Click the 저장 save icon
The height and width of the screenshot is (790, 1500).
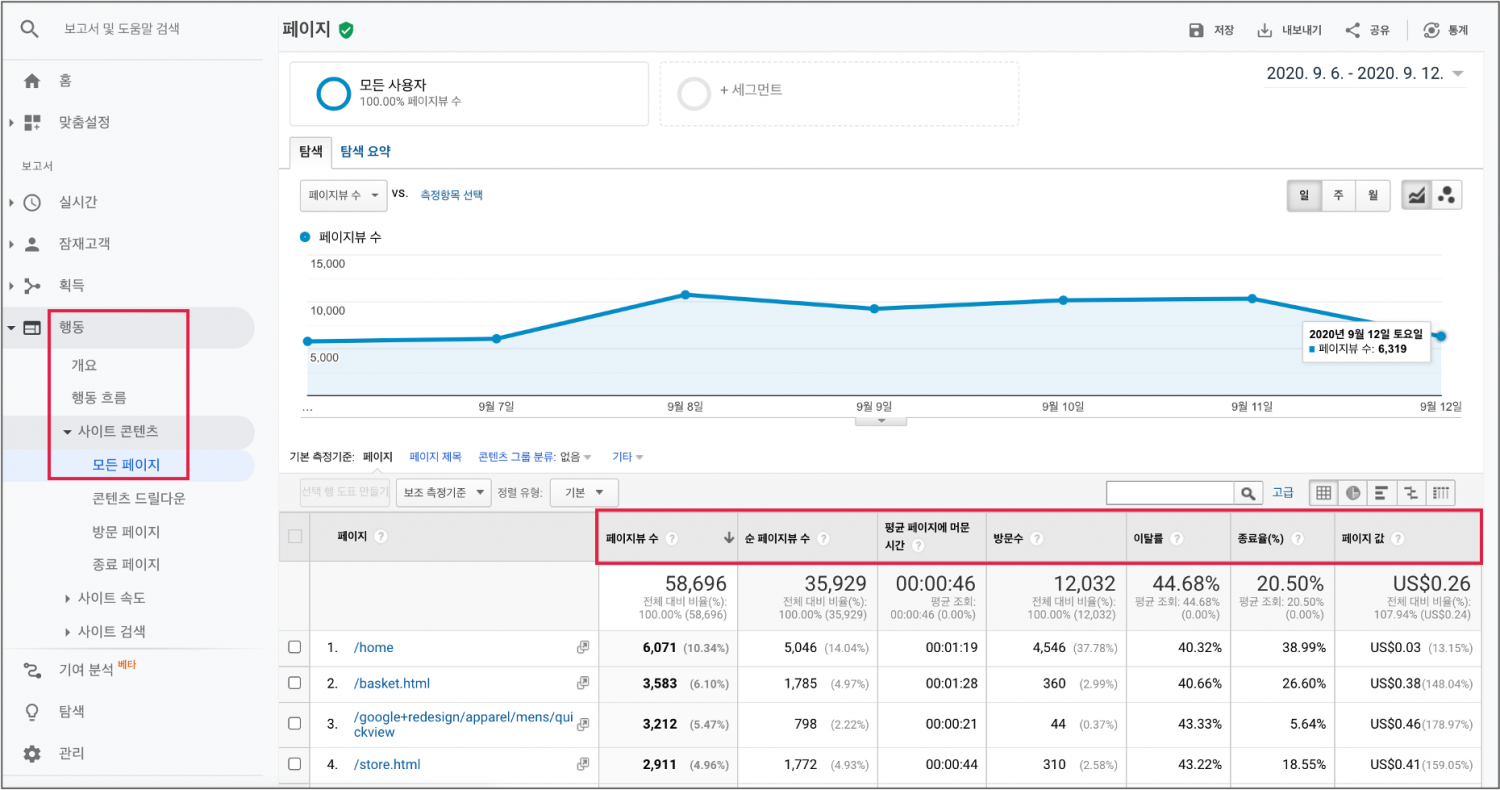[1196, 30]
